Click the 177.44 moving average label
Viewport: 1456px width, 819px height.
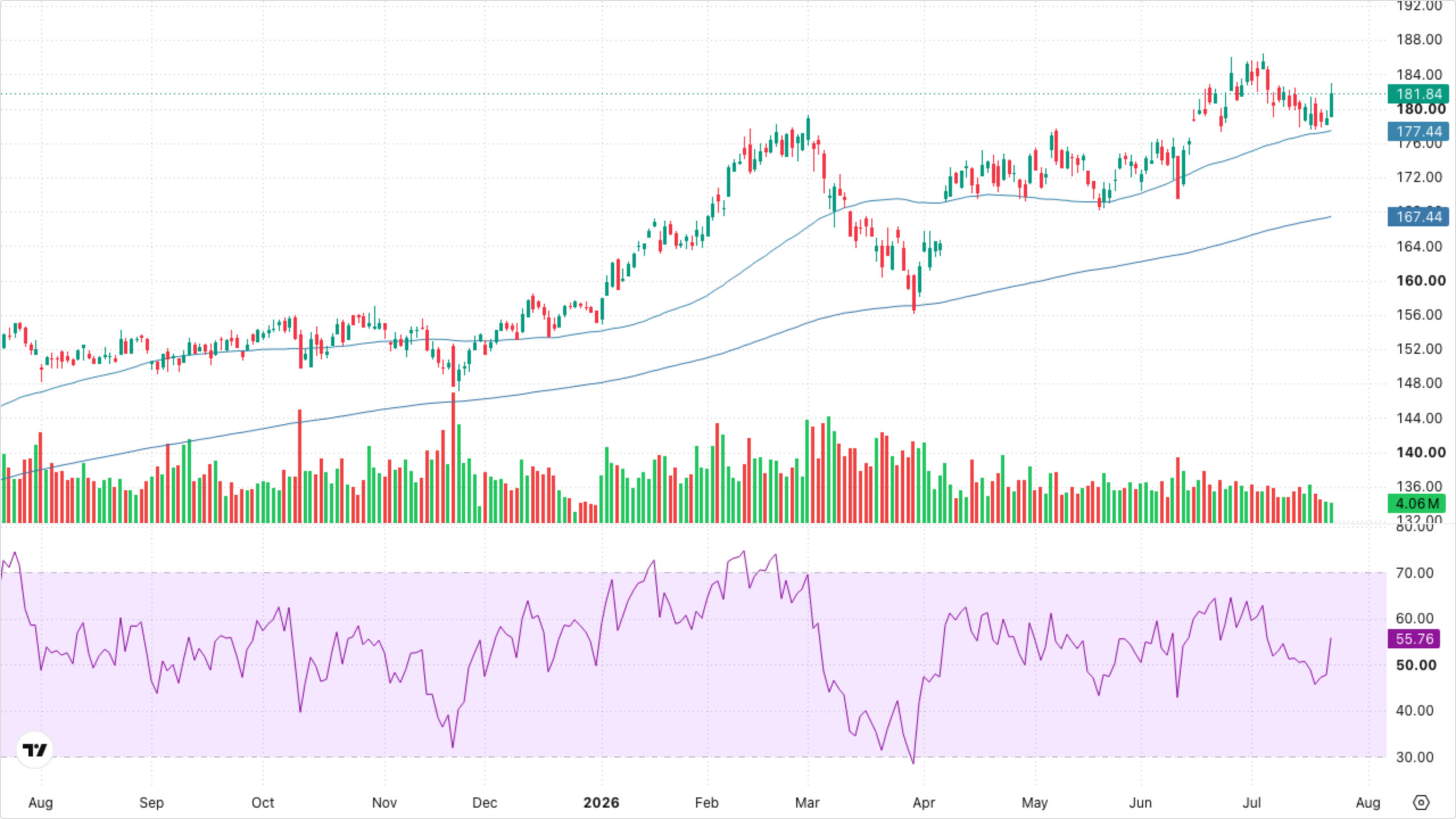[1418, 131]
